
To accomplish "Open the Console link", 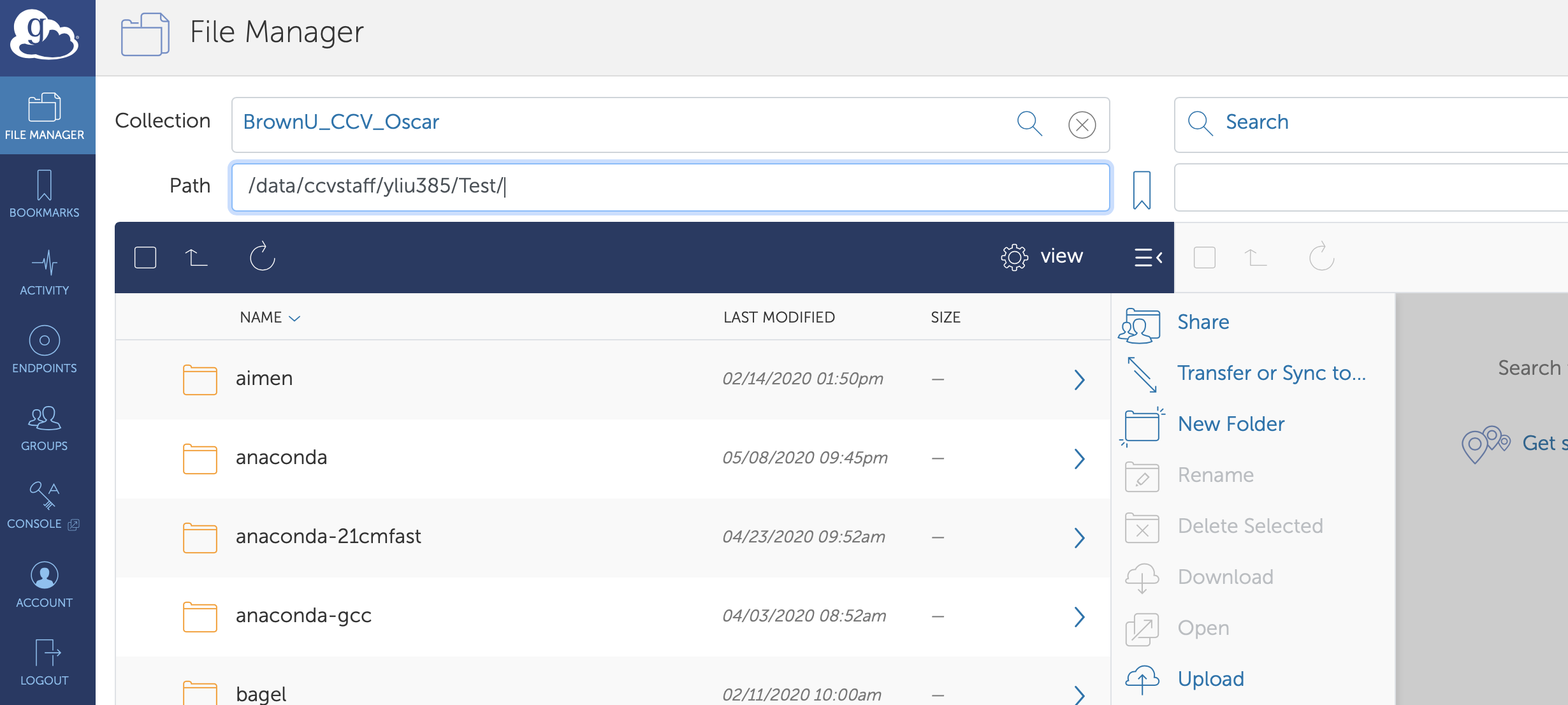I will tap(45, 505).
